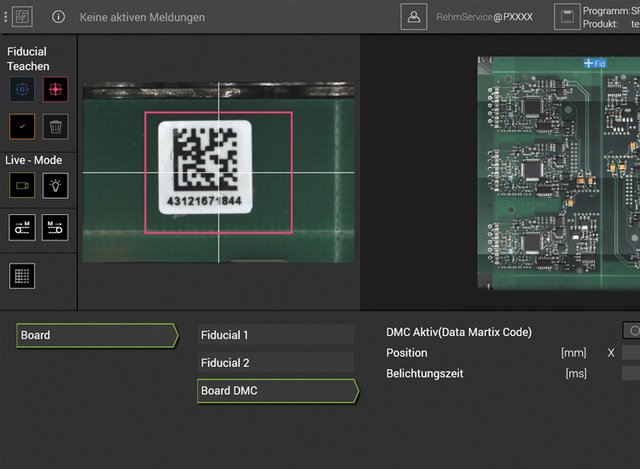Select Fiducial 1 entry
This screenshot has width=640, height=469.
[276, 335]
